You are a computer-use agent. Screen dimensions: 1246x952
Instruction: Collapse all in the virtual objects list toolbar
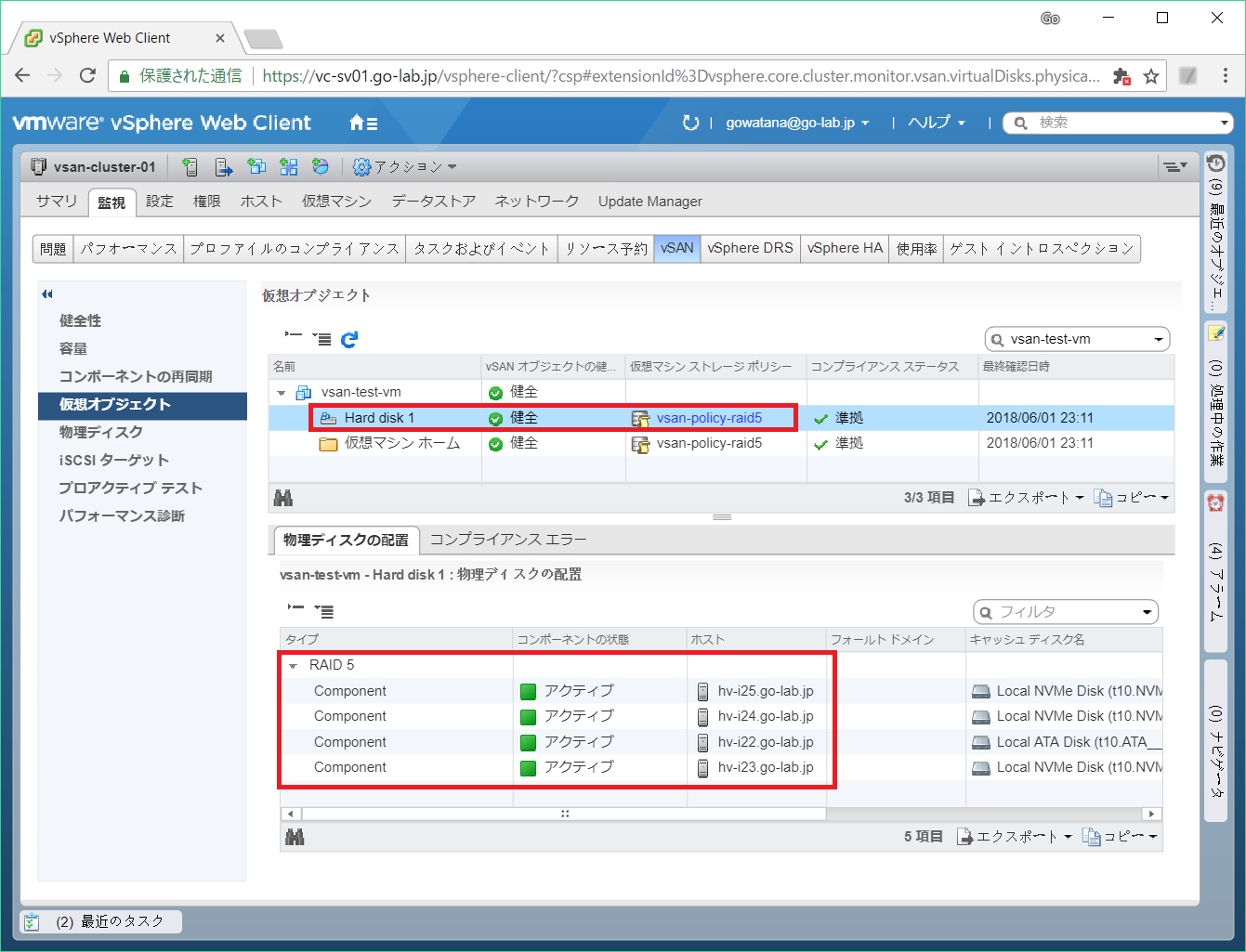(294, 336)
